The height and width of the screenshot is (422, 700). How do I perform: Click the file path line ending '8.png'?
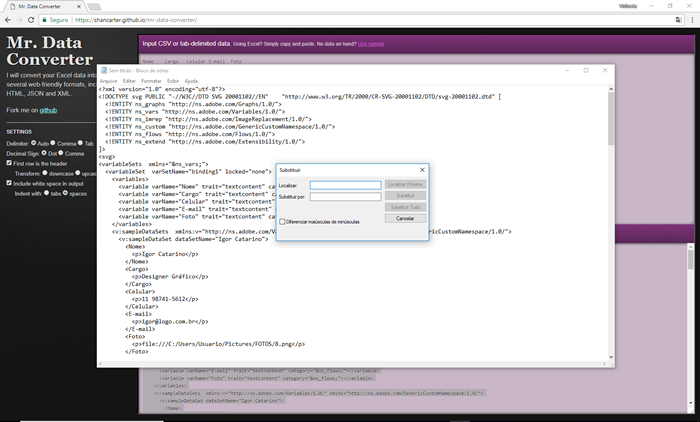(x=219, y=344)
